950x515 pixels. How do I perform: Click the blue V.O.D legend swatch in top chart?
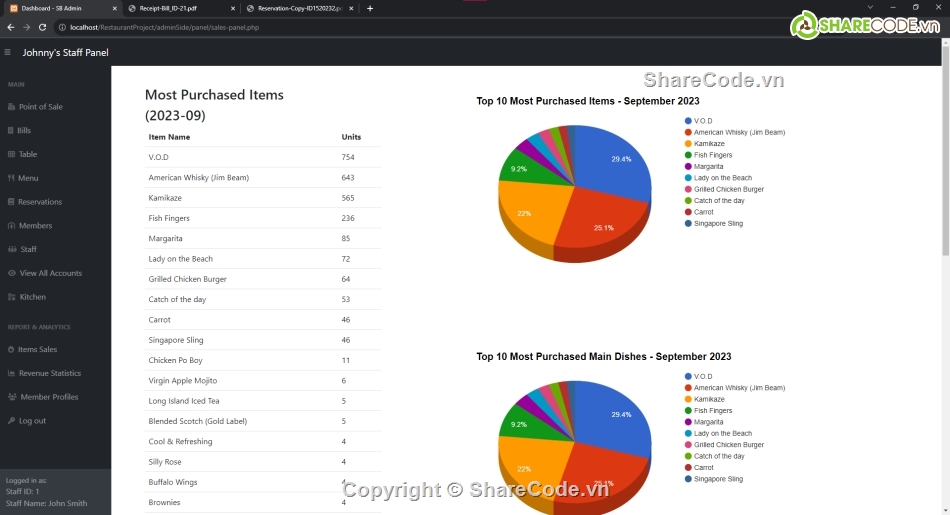click(x=688, y=121)
